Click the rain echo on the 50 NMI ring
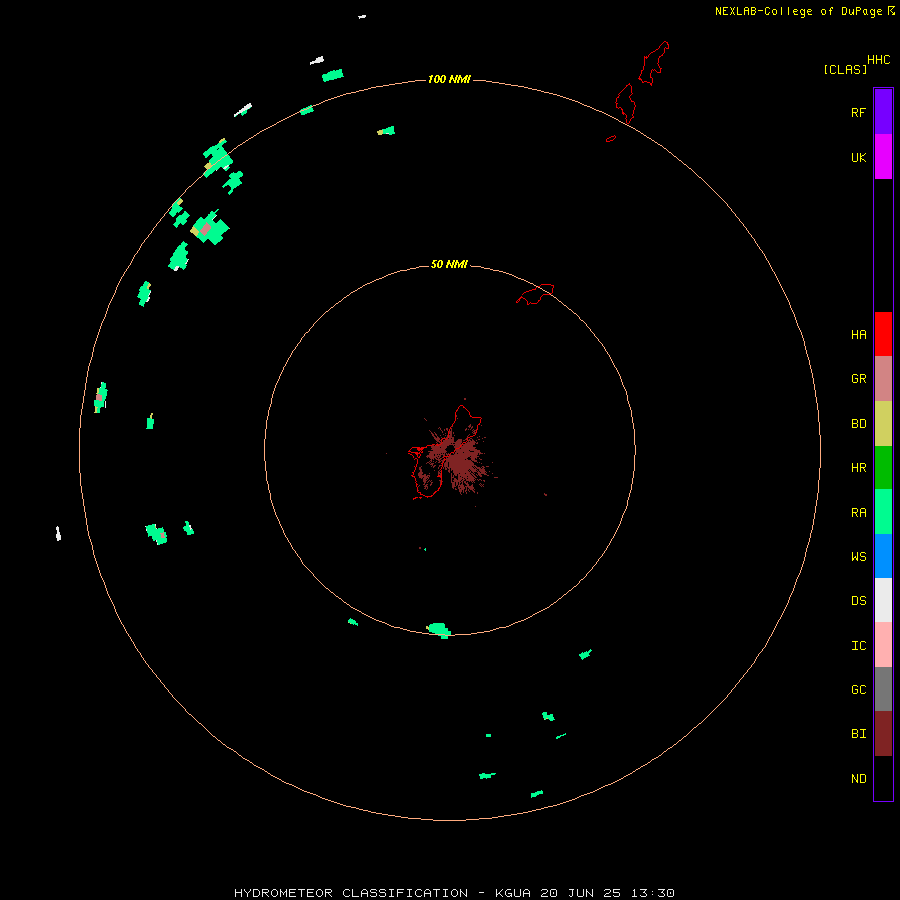Image resolution: width=900 pixels, height=900 pixels. pyautogui.click(x=440, y=630)
